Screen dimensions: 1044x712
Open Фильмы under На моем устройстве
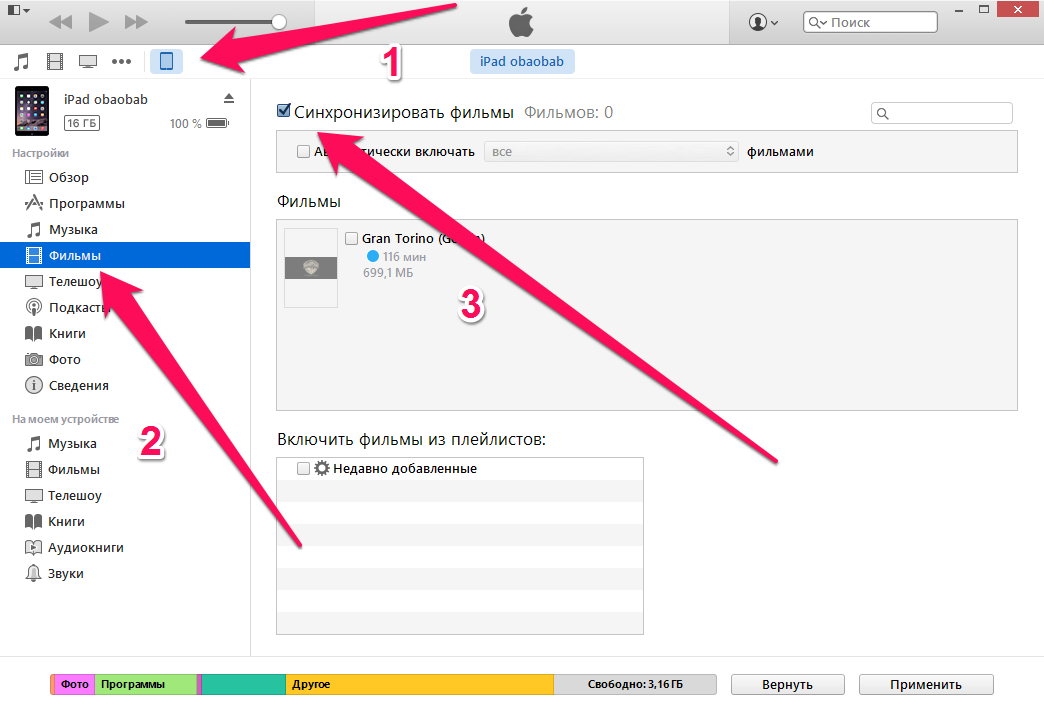point(125,470)
